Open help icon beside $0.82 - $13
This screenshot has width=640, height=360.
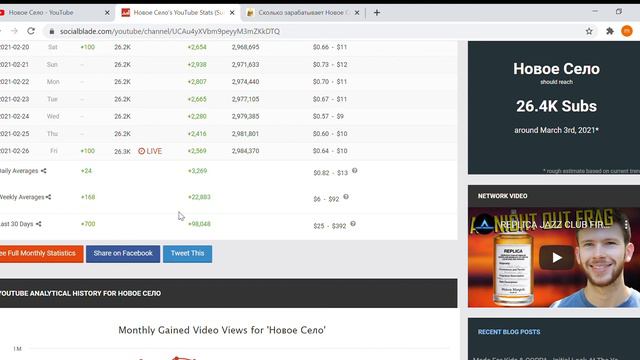pyautogui.click(x=355, y=171)
